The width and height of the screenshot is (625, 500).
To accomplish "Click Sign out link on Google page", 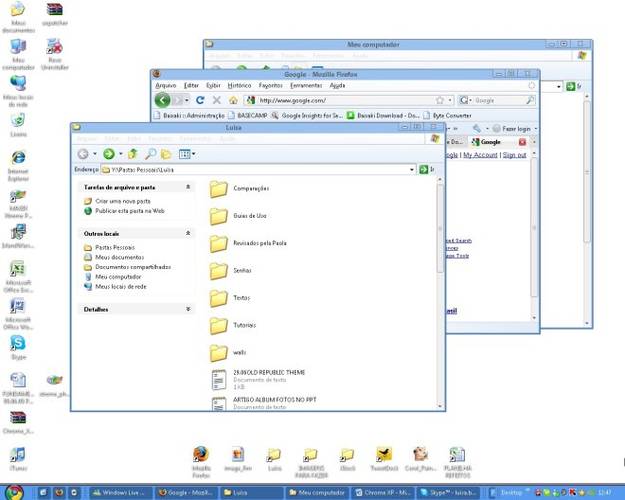I will click(514, 155).
